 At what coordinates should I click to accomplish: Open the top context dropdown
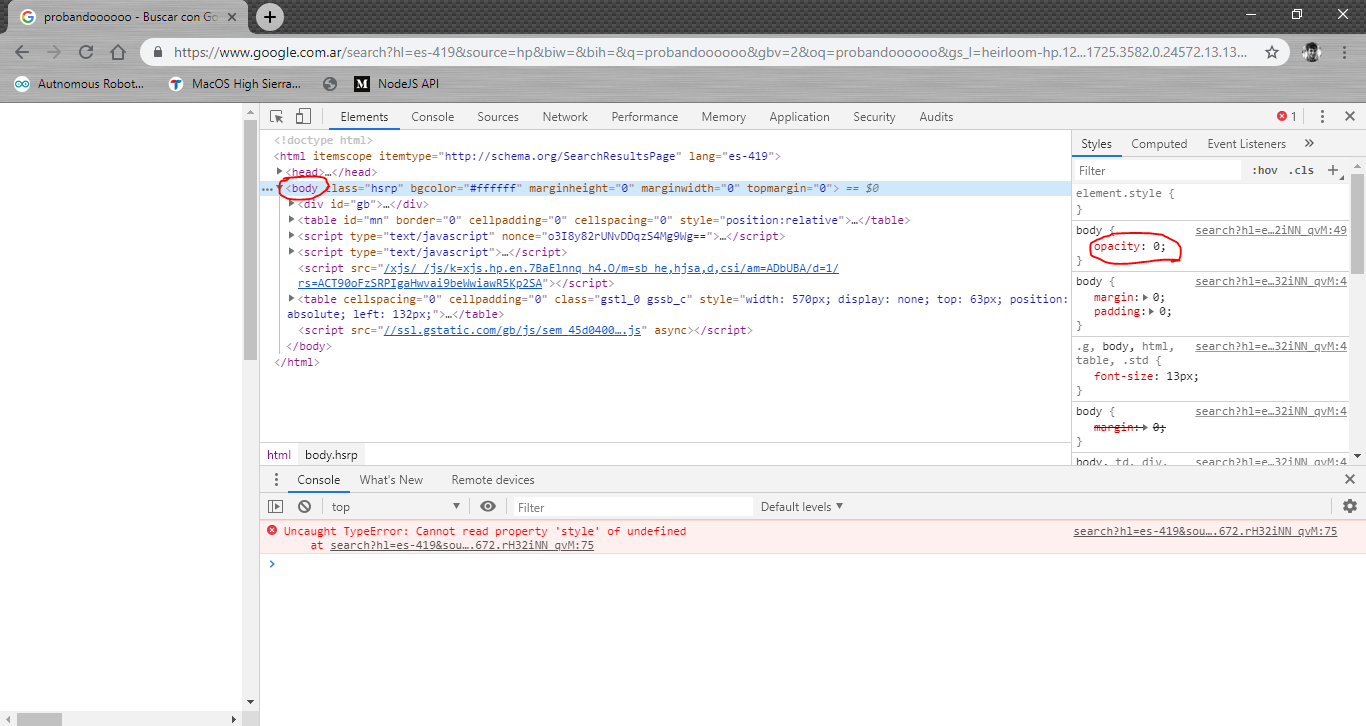396,507
